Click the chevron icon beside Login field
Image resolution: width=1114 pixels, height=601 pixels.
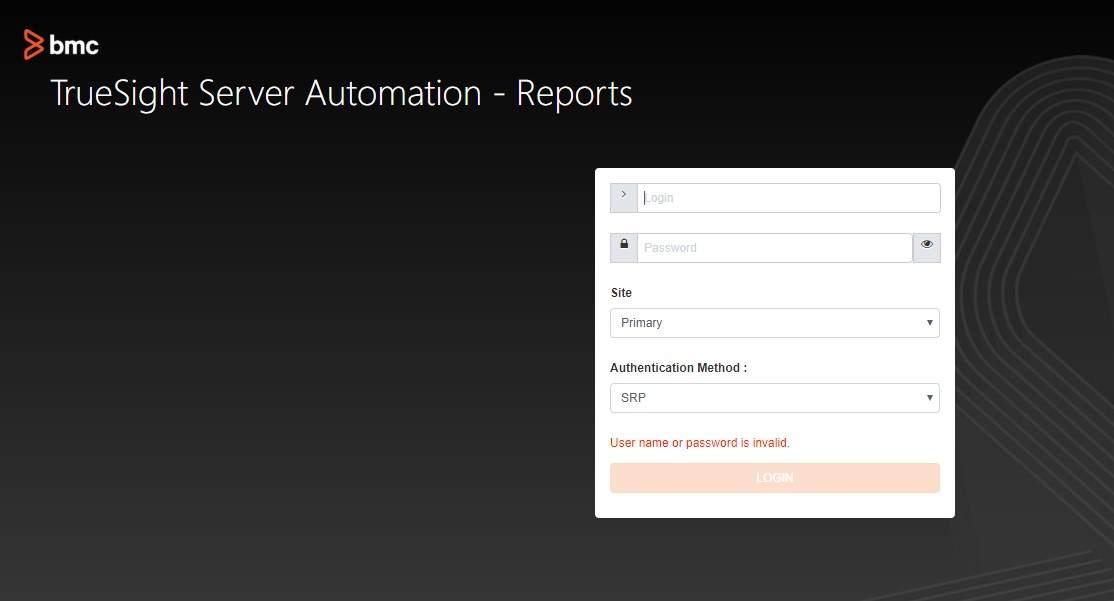point(624,197)
